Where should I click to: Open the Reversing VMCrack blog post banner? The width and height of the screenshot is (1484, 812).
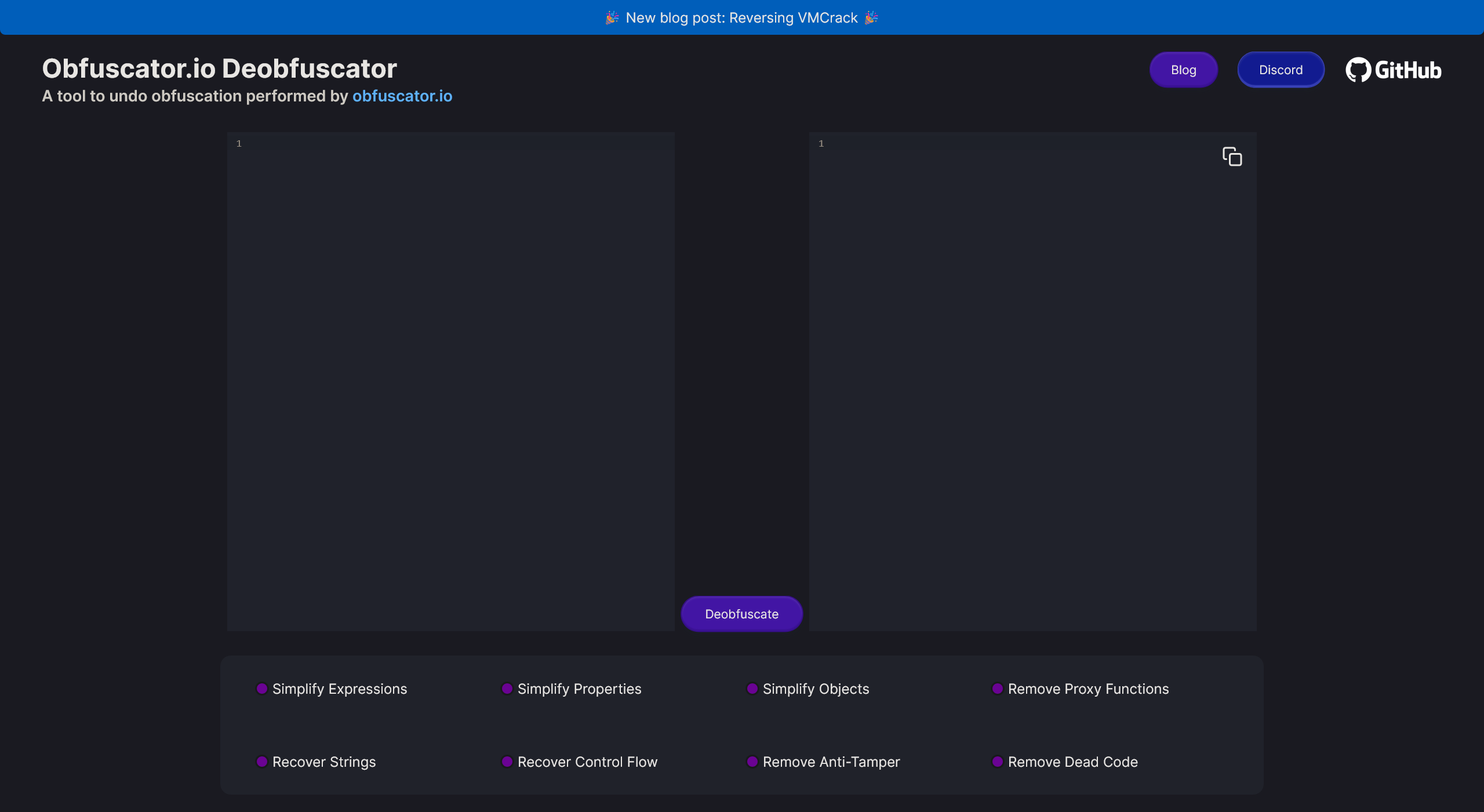[741, 17]
